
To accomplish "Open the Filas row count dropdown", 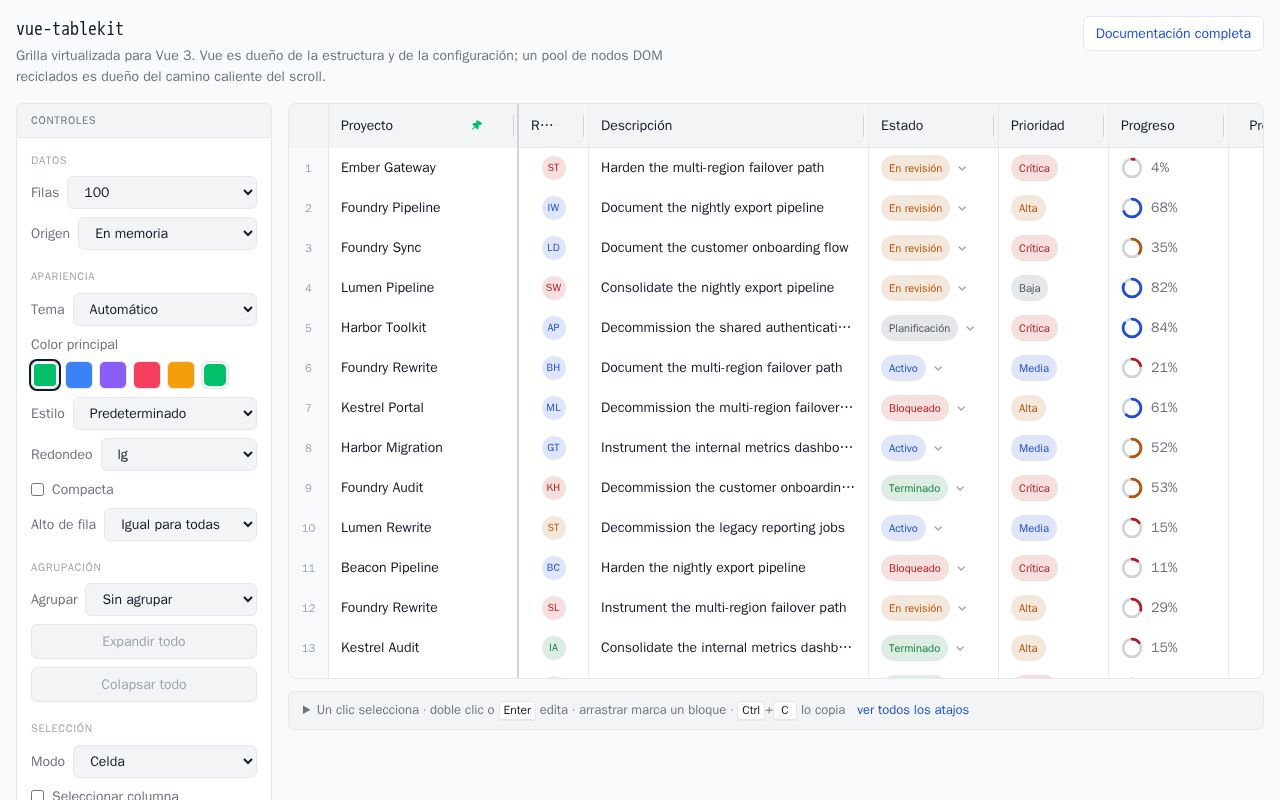I will click(x=162, y=193).
